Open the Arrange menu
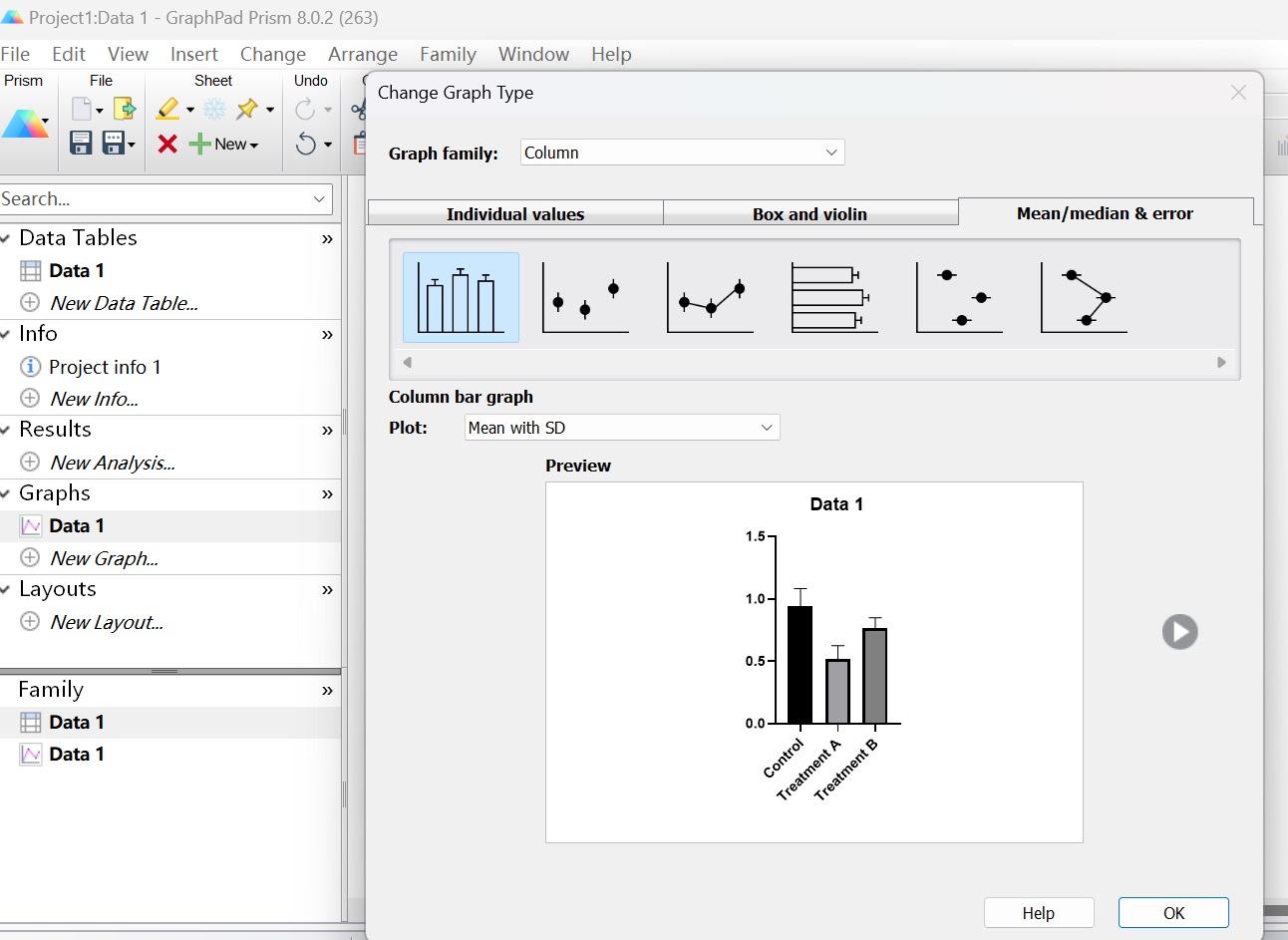The width and height of the screenshot is (1288, 940). pos(363,54)
